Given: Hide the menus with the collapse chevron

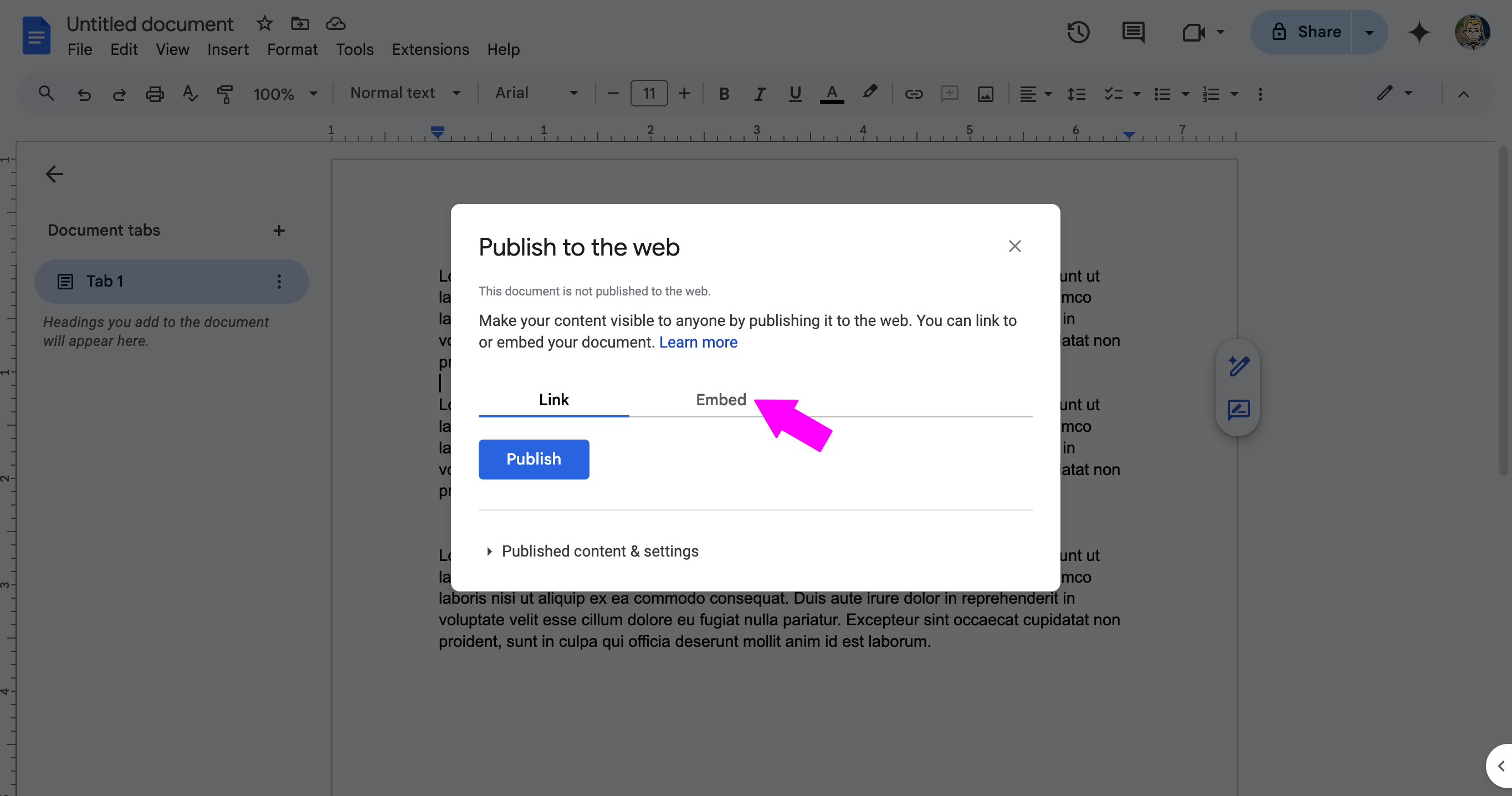Looking at the screenshot, I should tap(1463, 94).
